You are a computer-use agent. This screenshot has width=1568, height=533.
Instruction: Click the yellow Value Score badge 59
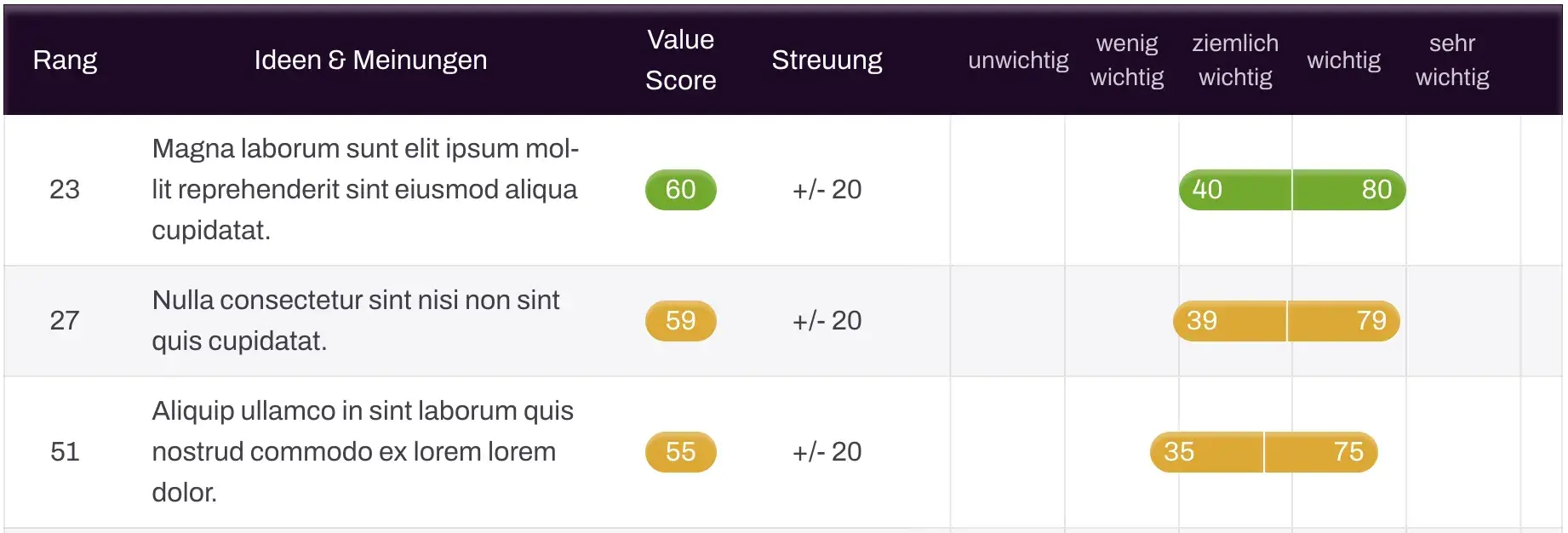point(680,321)
